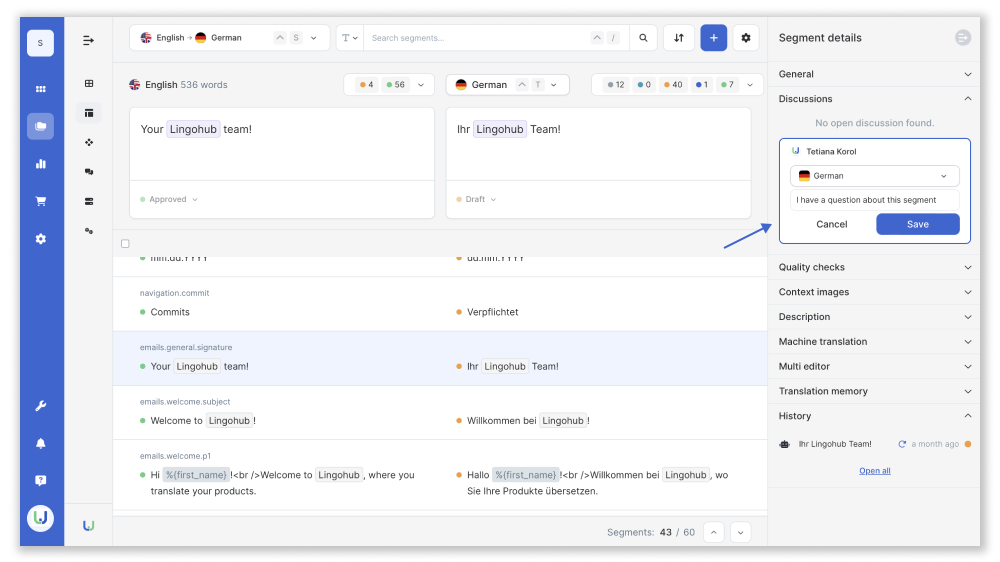This screenshot has height=562, width=1000.
Task: Click the Cancel discussion button
Action: coord(832,224)
